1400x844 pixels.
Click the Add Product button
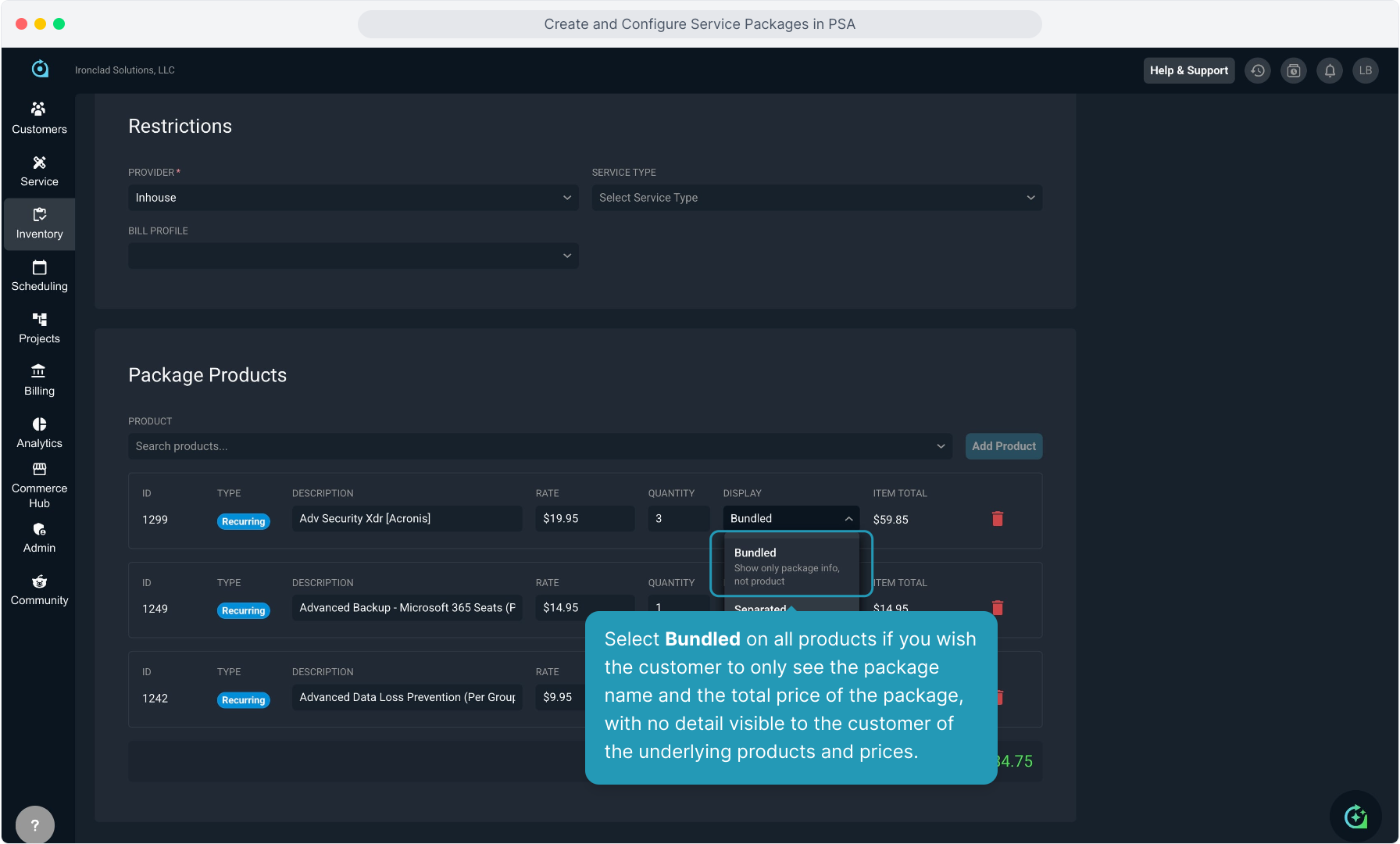[x=1003, y=446]
